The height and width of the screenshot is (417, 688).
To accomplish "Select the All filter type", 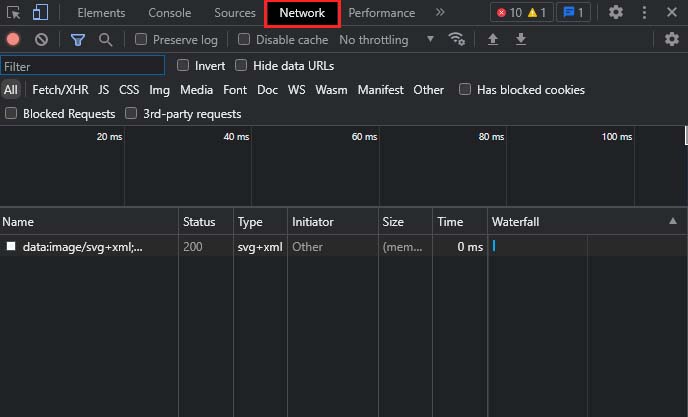I will 11,90.
